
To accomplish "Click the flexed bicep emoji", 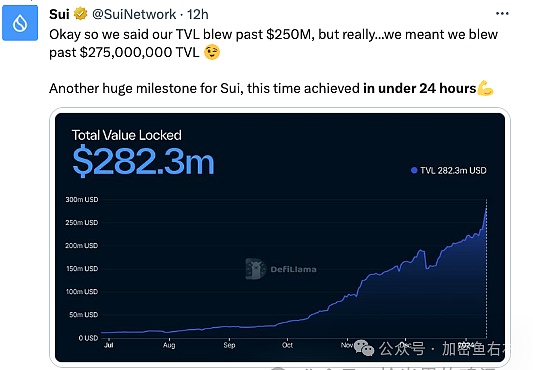I will (x=485, y=88).
